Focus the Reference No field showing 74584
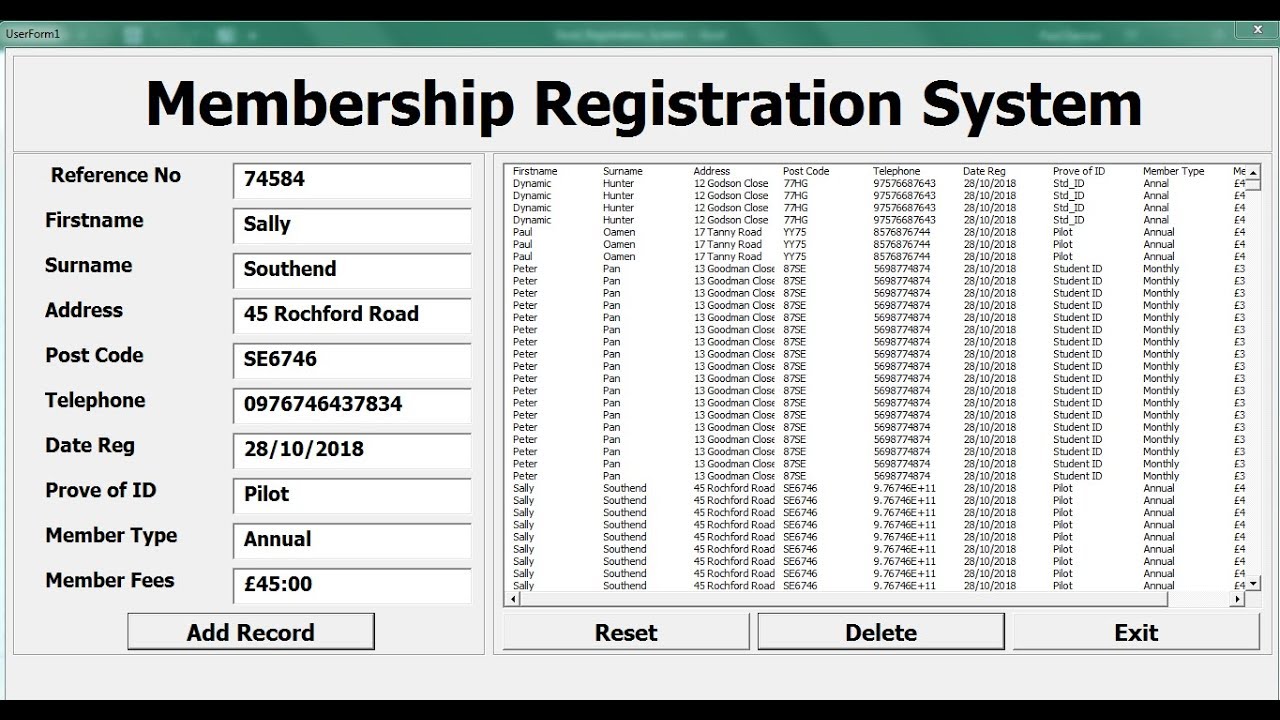1280x720 pixels. coord(352,181)
